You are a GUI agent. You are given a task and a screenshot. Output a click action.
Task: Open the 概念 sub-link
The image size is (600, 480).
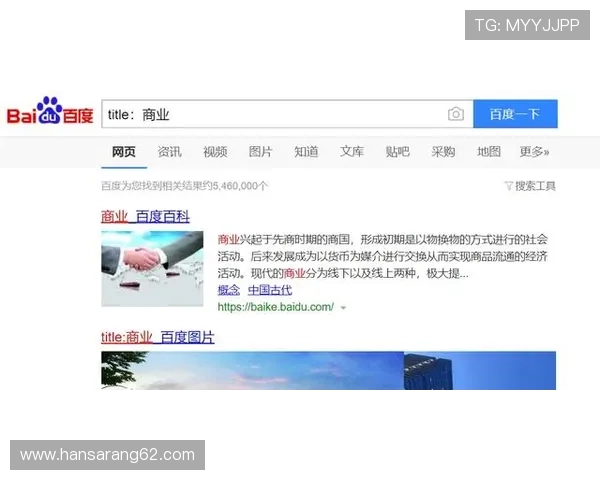(x=229, y=290)
